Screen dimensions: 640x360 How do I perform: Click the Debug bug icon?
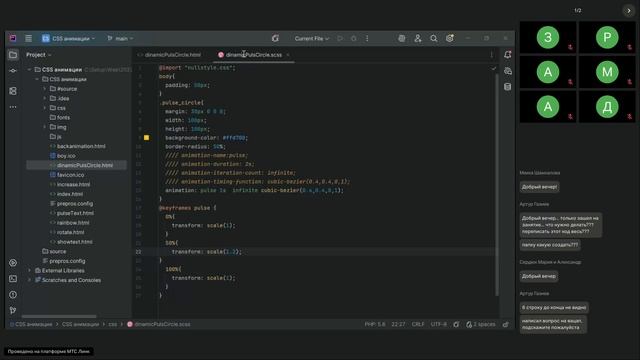tap(353, 38)
